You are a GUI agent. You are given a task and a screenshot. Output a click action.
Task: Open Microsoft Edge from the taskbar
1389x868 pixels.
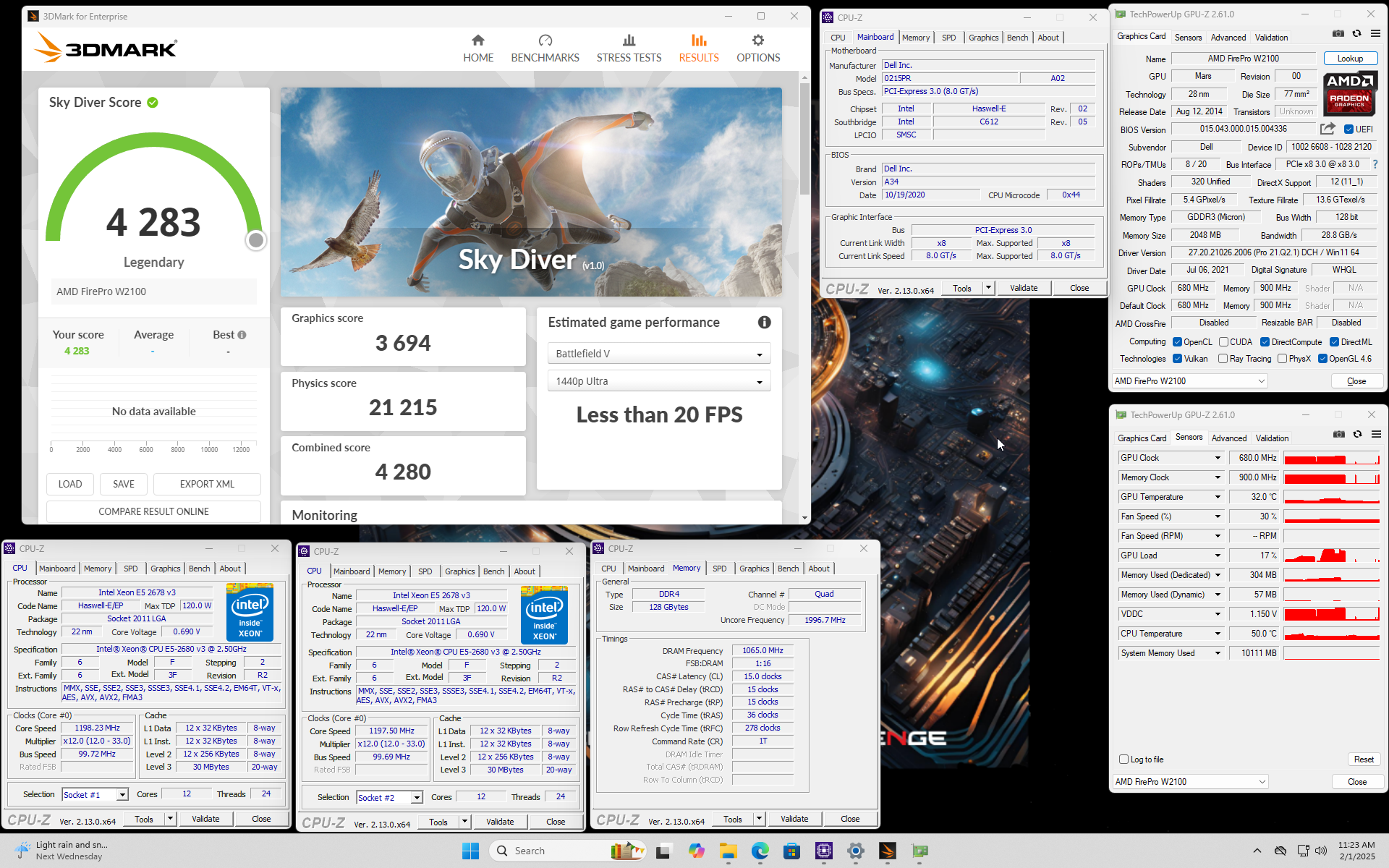coord(760,851)
